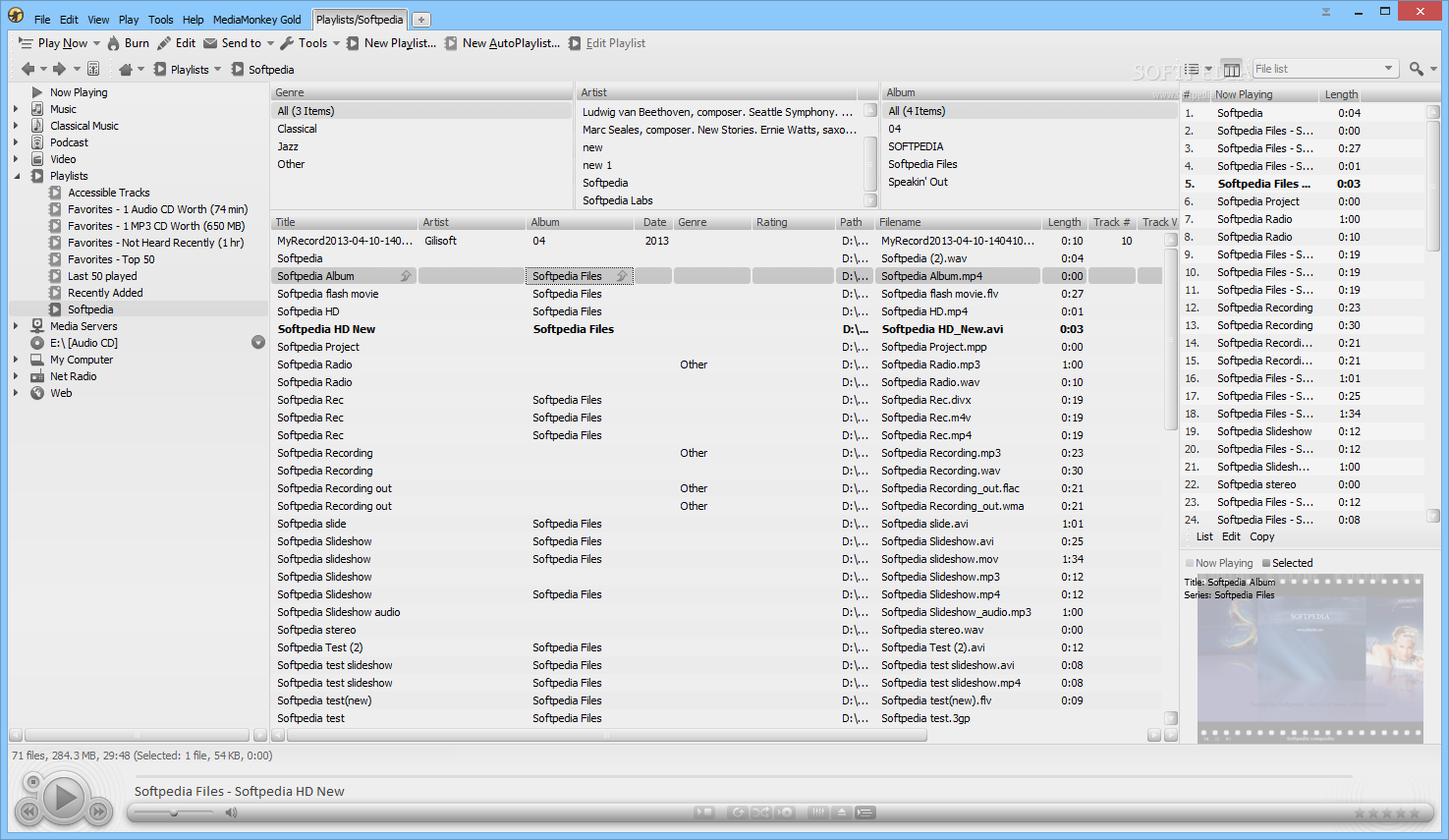Click the MediaMonkey logo icon in the title bar

click(16, 15)
